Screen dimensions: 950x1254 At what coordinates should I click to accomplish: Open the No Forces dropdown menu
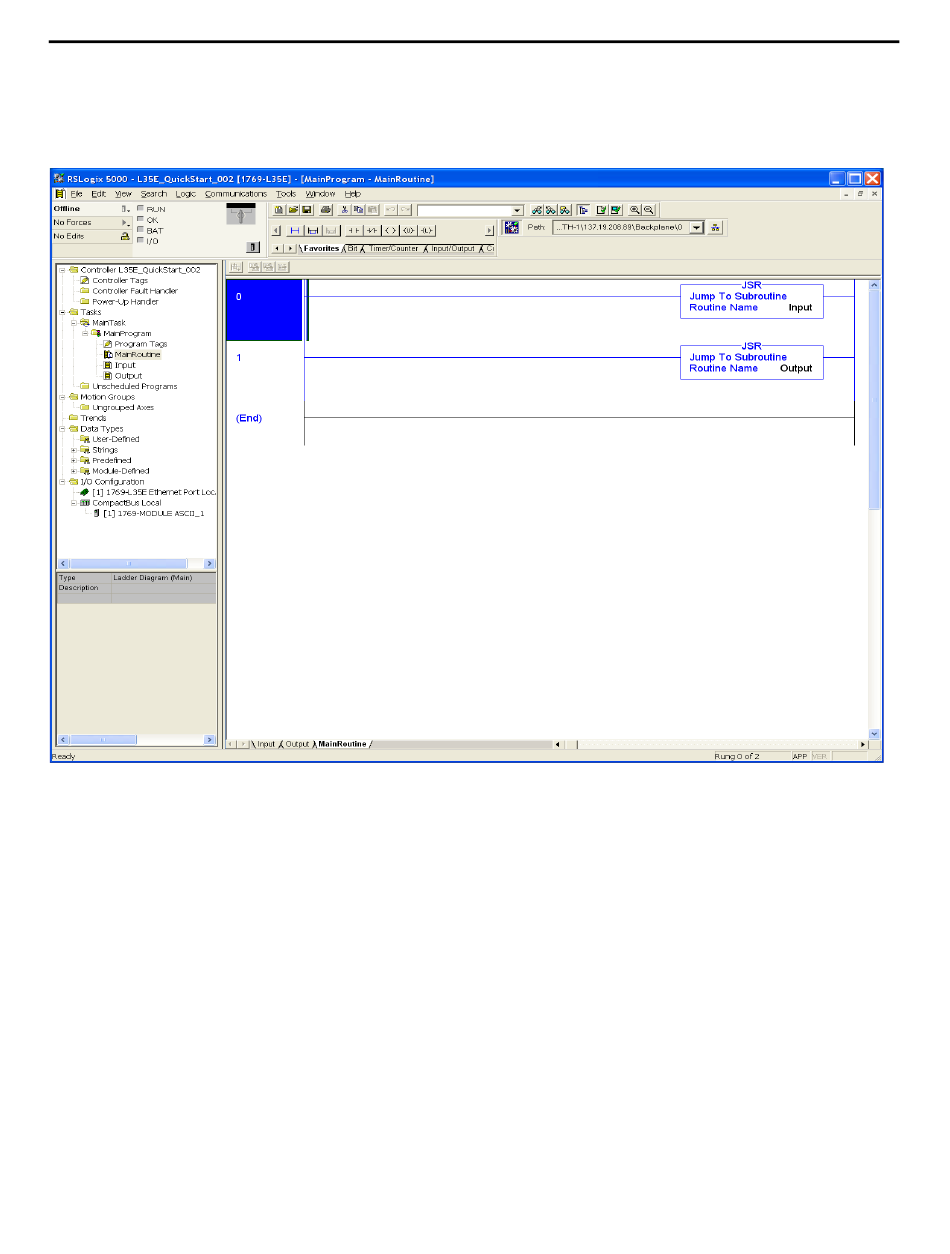126,222
